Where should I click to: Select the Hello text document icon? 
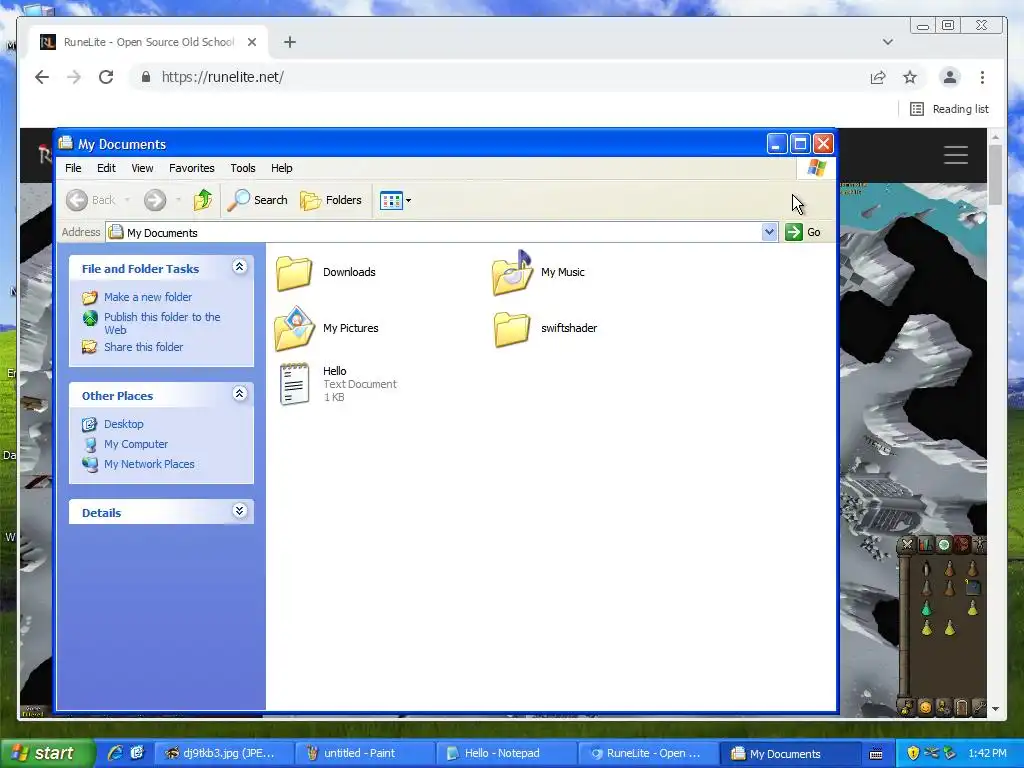[x=294, y=384]
